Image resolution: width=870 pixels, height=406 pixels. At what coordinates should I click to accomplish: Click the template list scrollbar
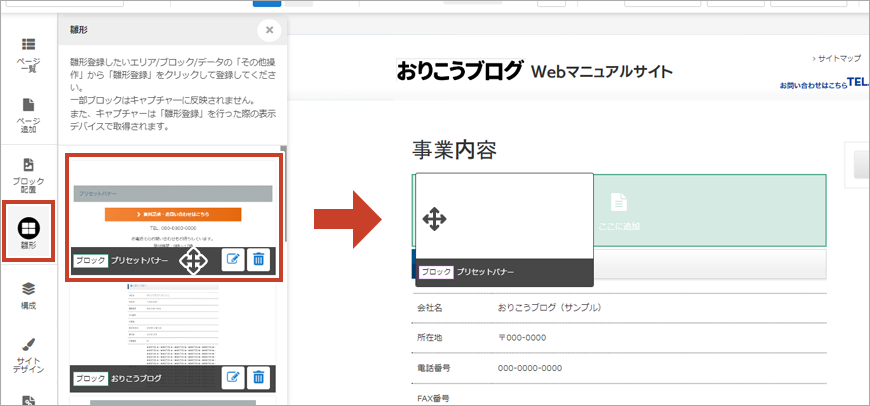tap(284, 190)
